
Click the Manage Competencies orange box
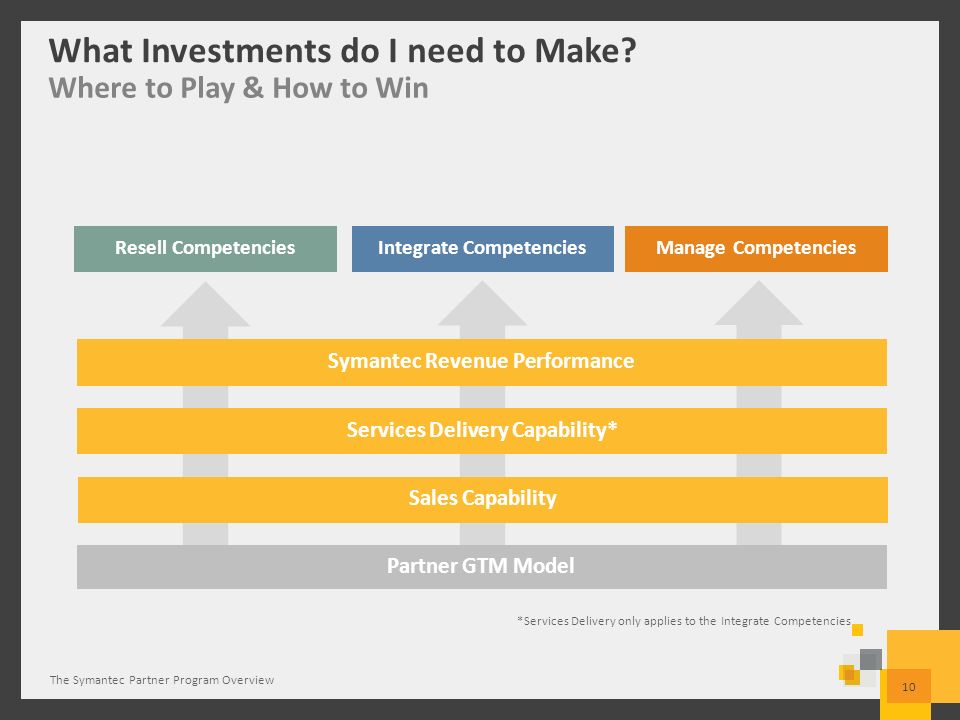click(756, 249)
